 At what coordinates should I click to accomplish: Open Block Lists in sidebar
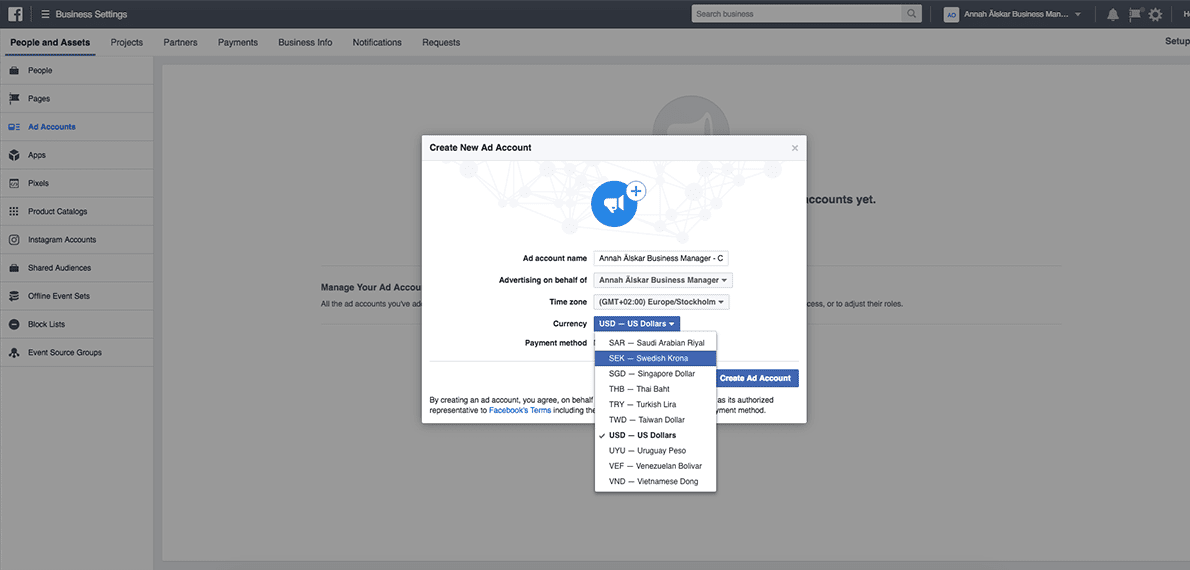tap(46, 324)
